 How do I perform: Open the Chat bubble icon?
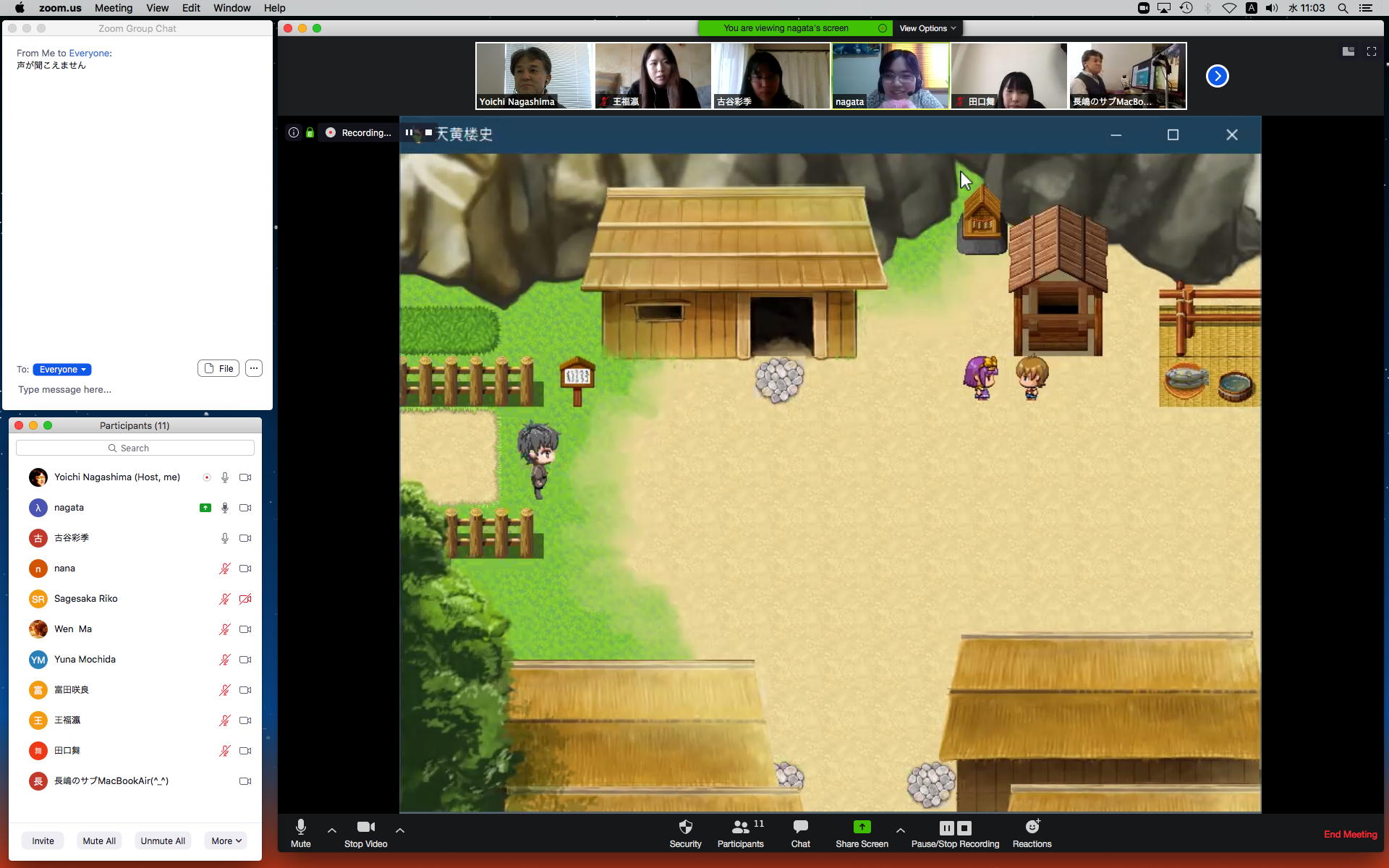click(x=800, y=827)
